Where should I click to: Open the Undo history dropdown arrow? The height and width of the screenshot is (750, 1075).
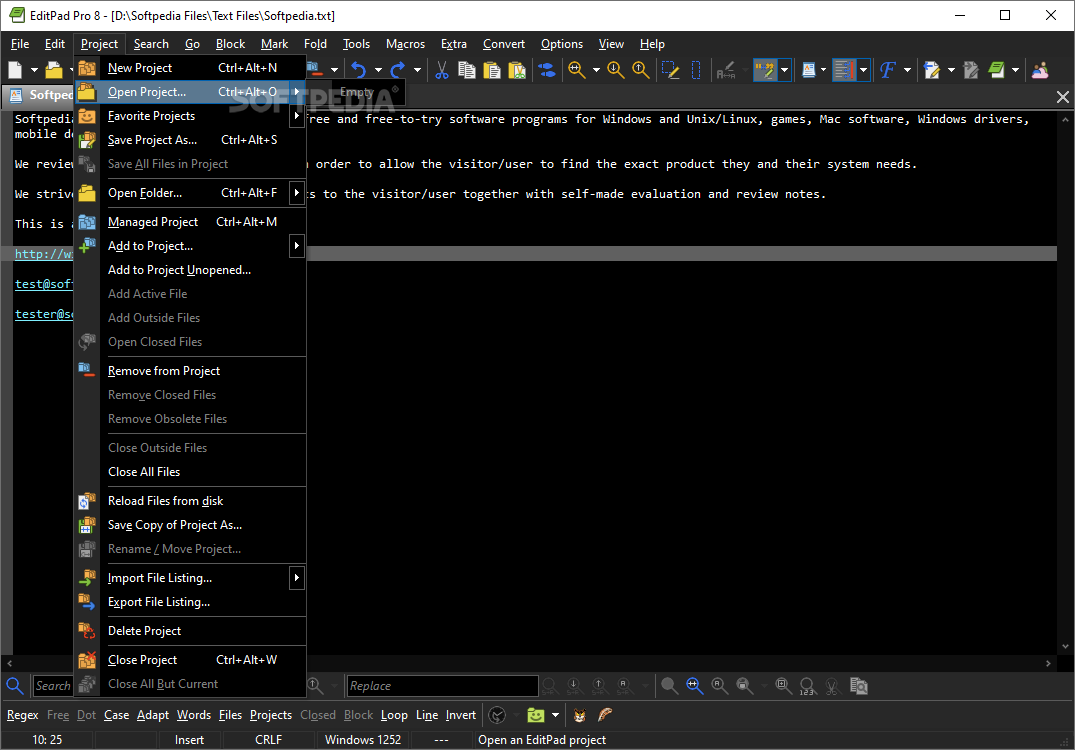tap(378, 70)
